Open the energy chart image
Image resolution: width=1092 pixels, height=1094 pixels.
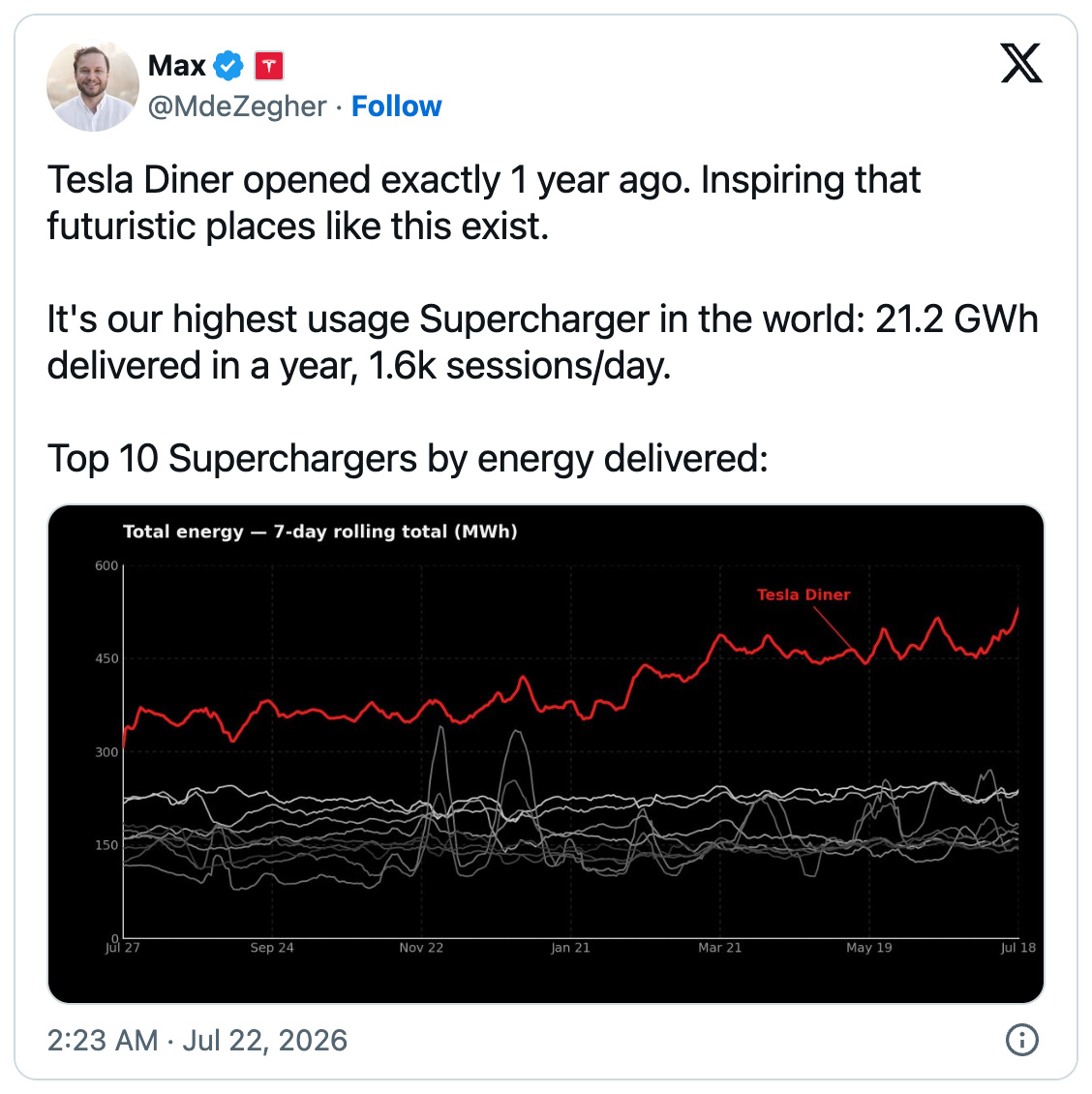click(x=546, y=754)
